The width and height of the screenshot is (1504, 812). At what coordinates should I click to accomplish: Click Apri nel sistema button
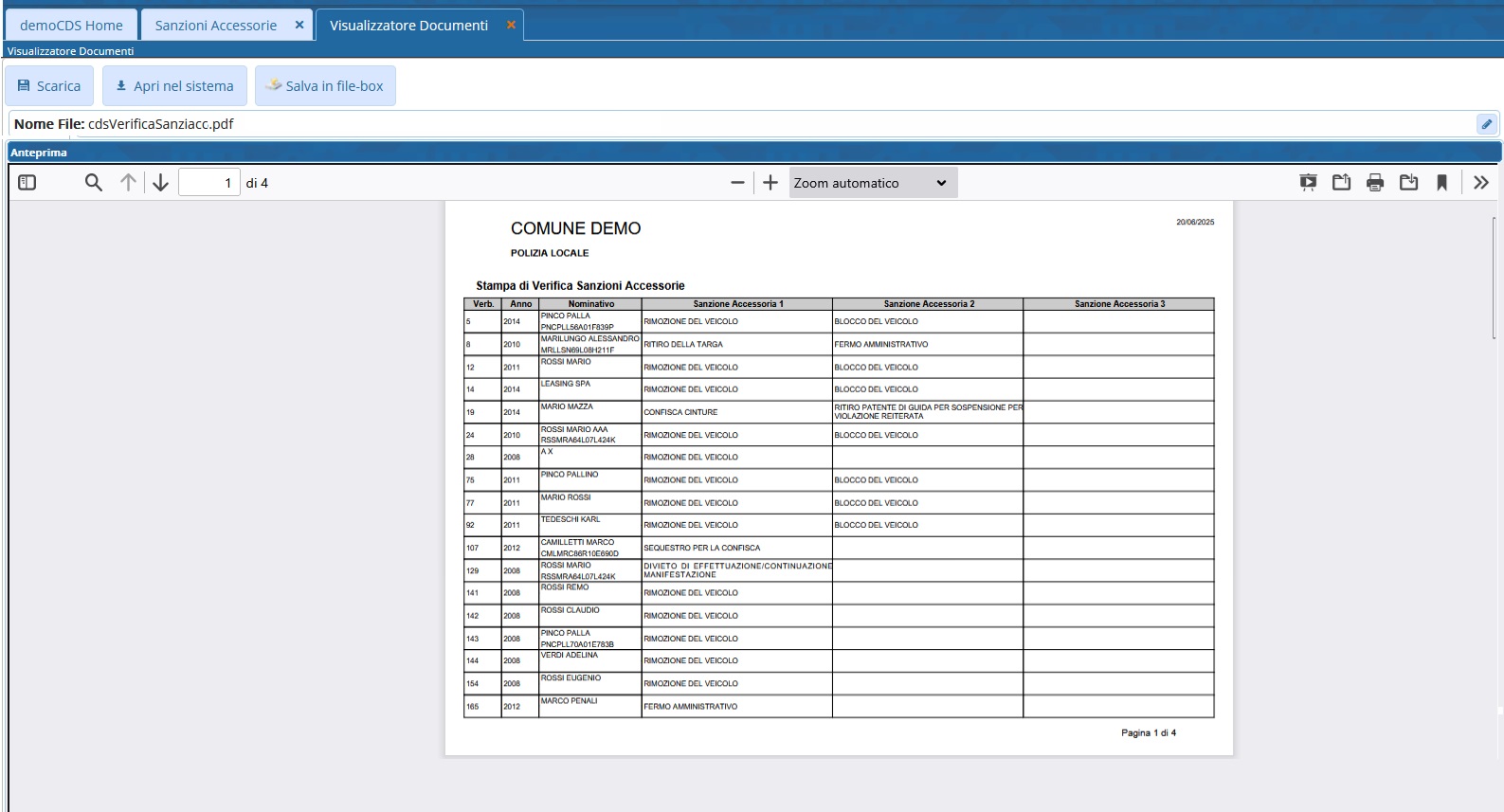click(174, 85)
